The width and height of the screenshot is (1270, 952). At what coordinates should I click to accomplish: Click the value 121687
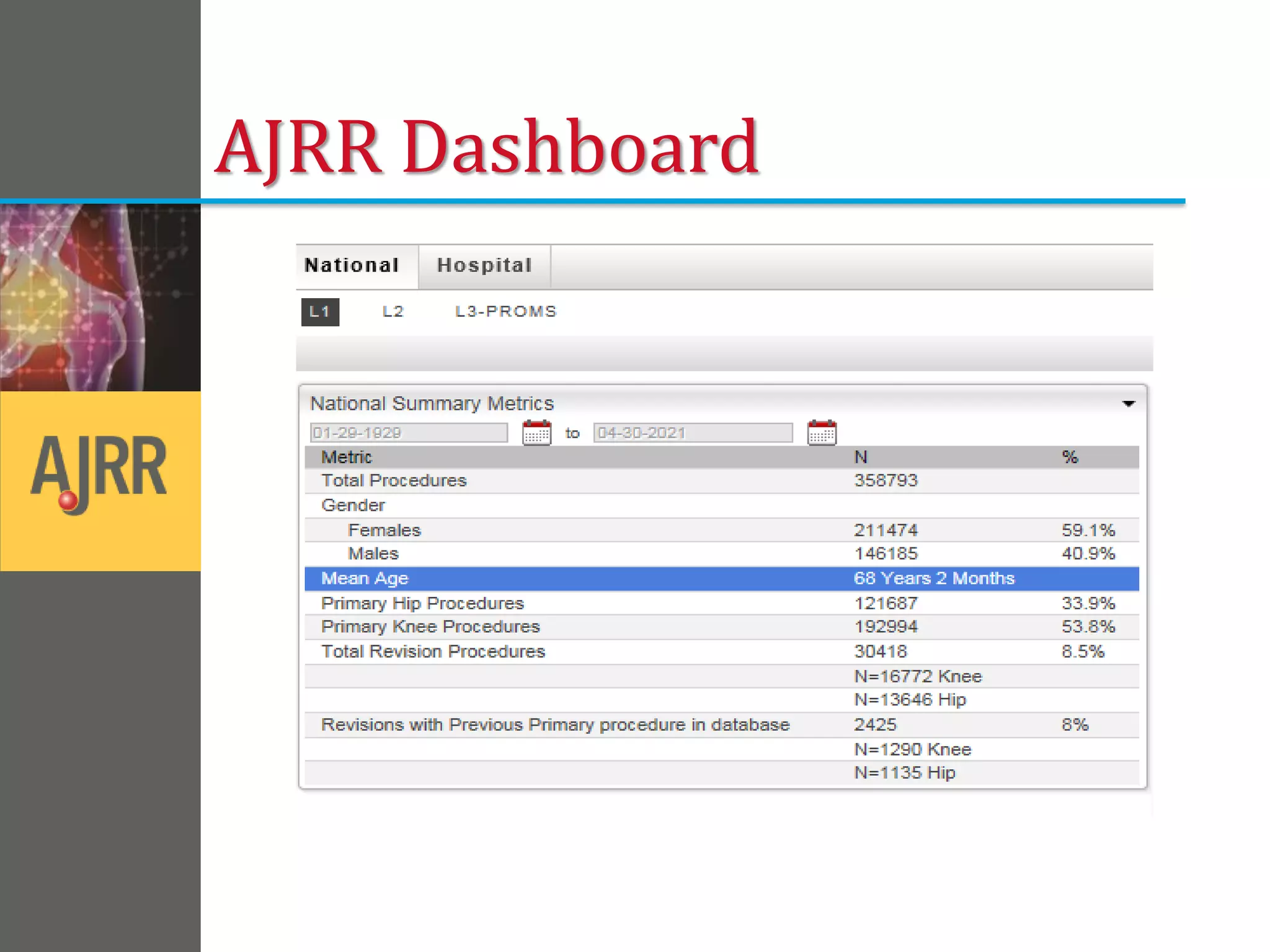pyautogui.click(x=886, y=603)
